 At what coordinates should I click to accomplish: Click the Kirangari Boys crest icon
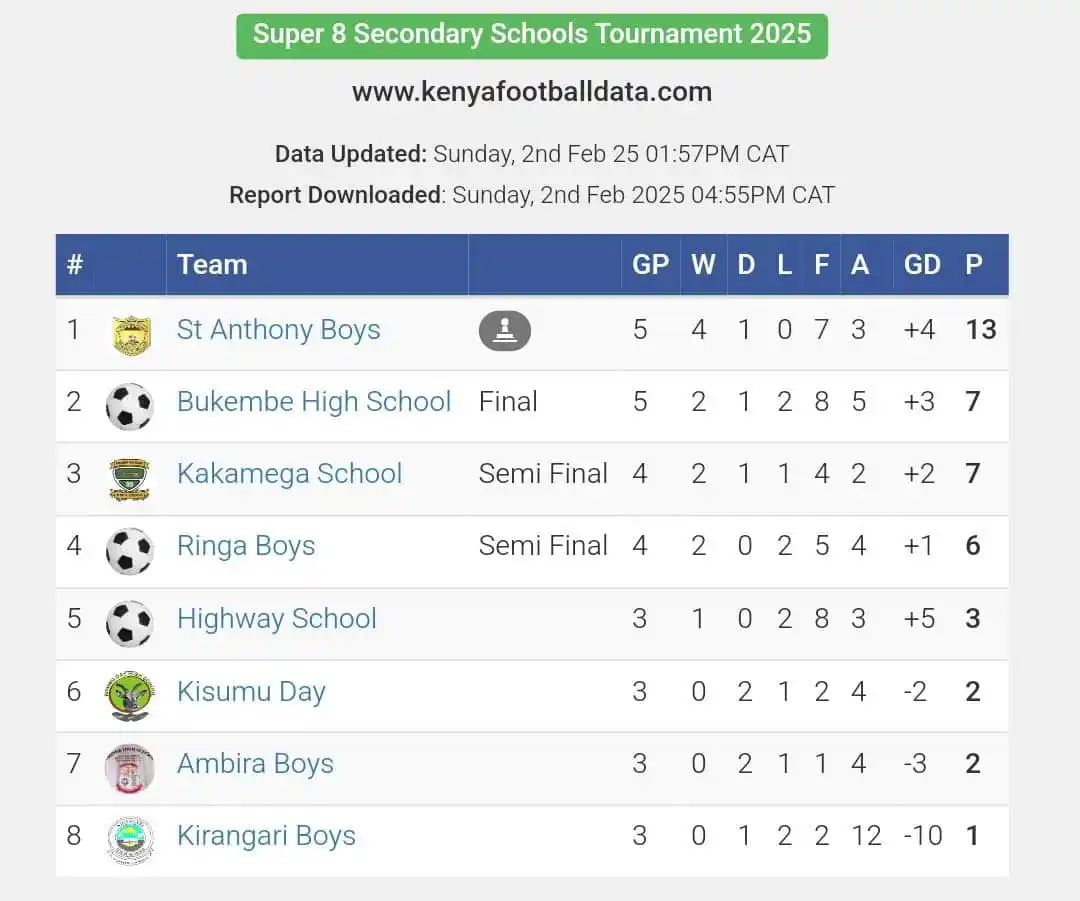click(x=129, y=840)
